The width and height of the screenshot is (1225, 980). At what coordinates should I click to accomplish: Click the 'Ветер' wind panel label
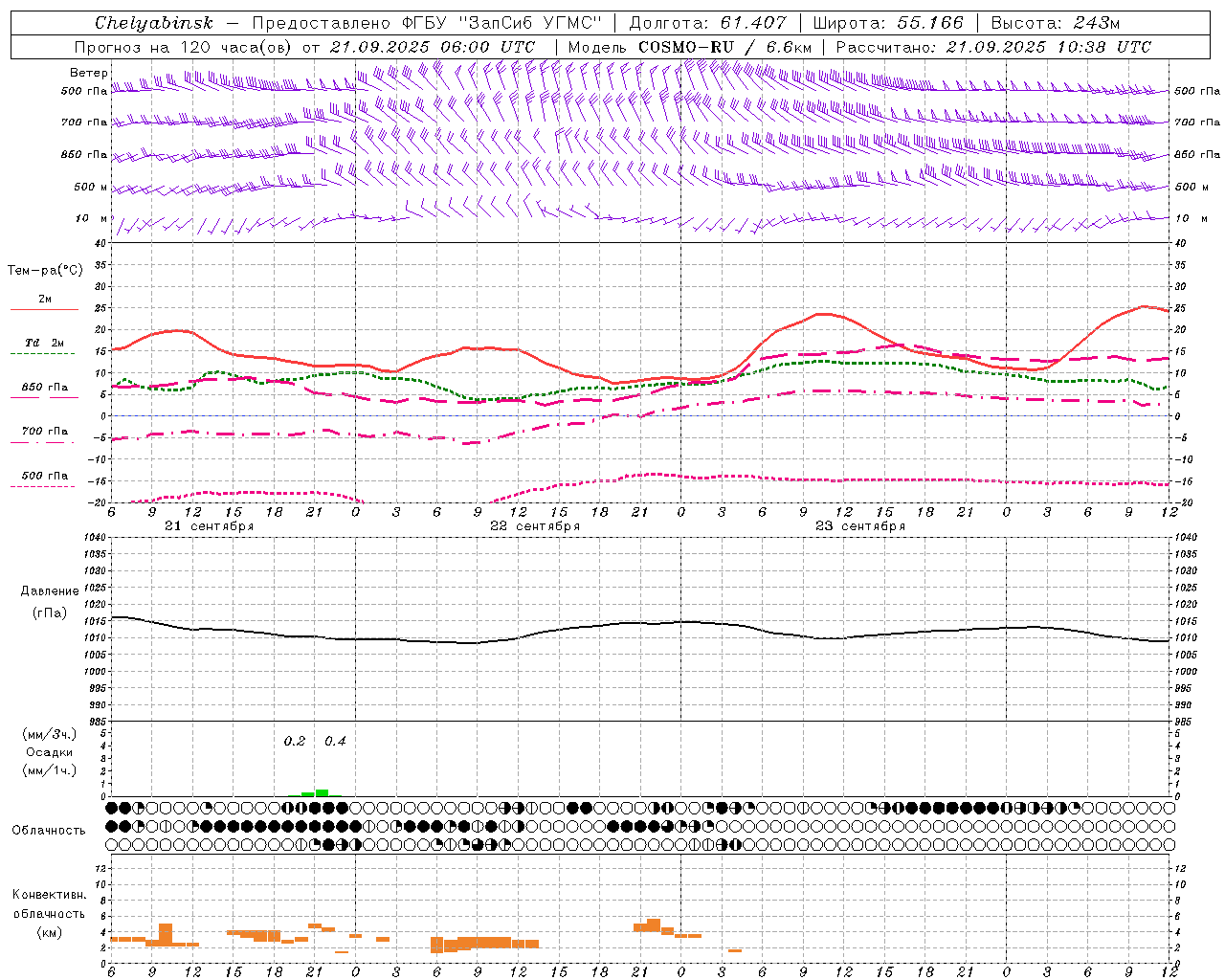[x=89, y=73]
